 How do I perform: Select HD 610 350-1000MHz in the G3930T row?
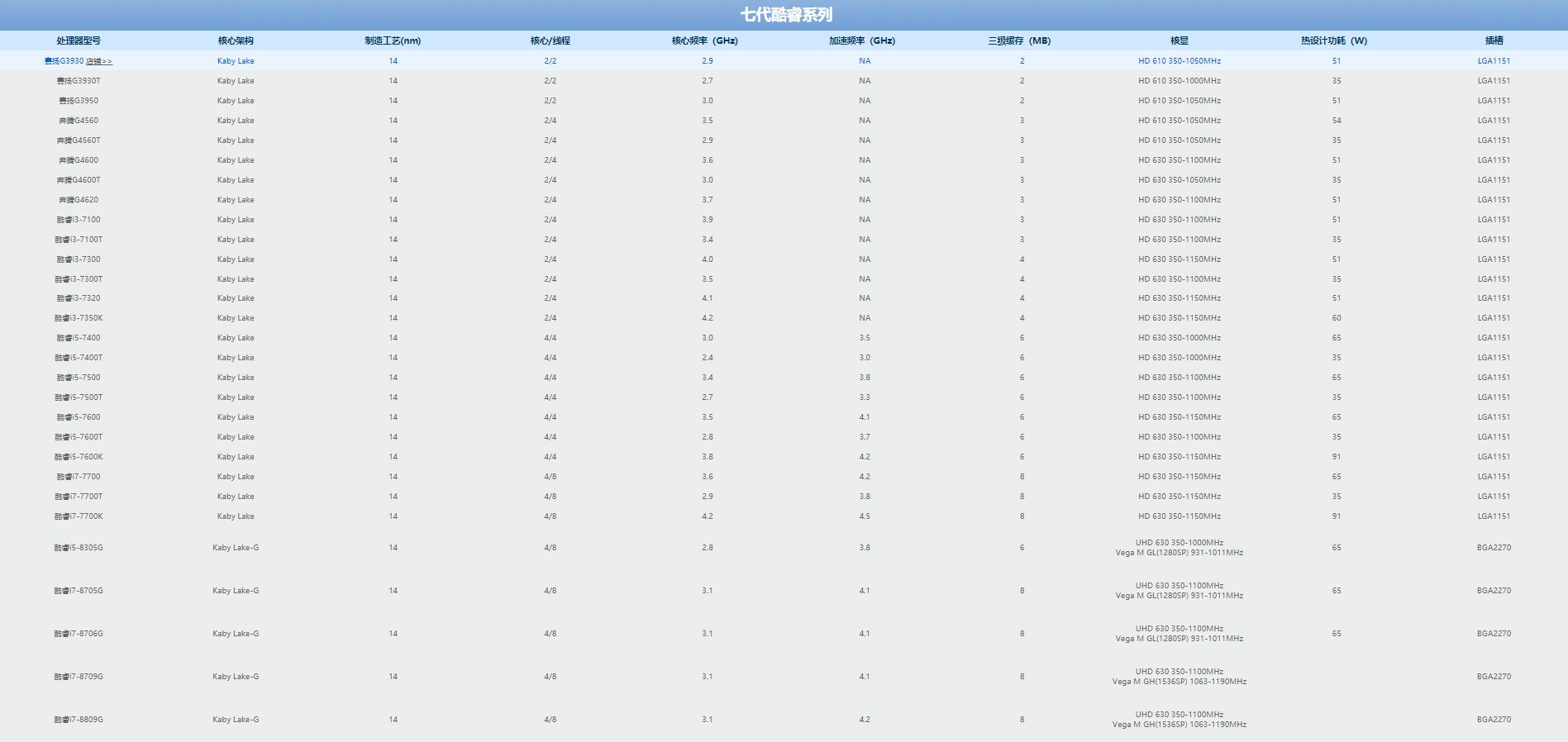tap(1180, 81)
